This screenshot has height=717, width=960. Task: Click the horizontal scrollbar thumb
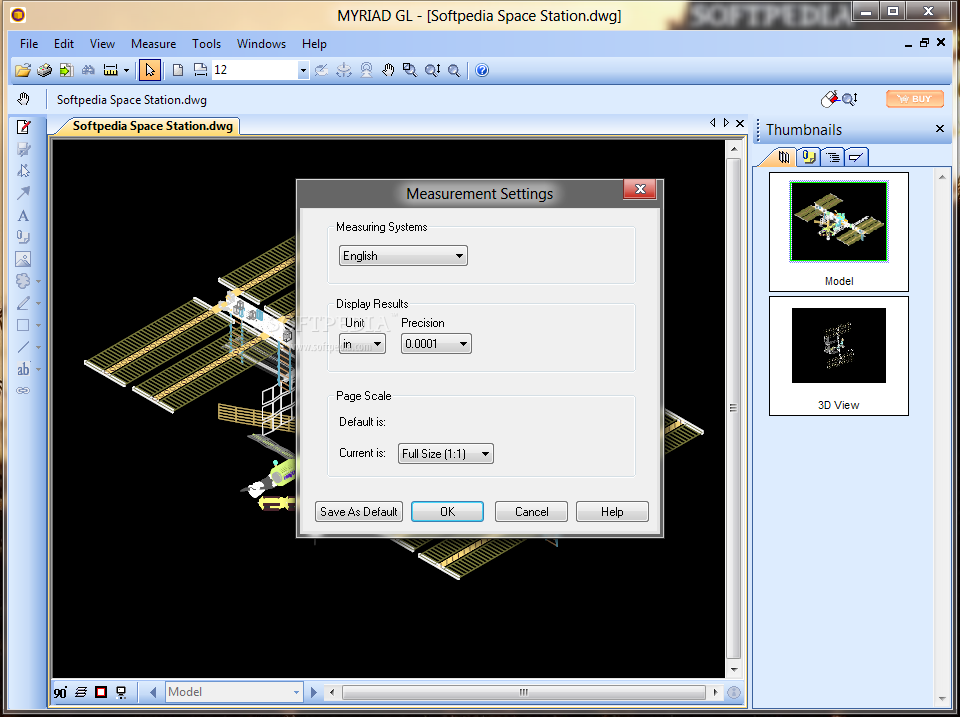[x=523, y=693]
